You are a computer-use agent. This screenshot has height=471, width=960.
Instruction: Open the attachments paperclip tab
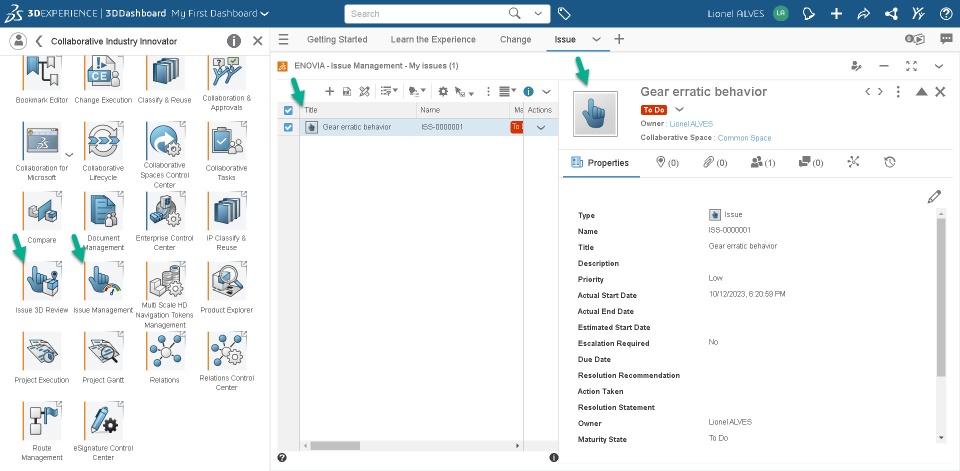tap(715, 162)
